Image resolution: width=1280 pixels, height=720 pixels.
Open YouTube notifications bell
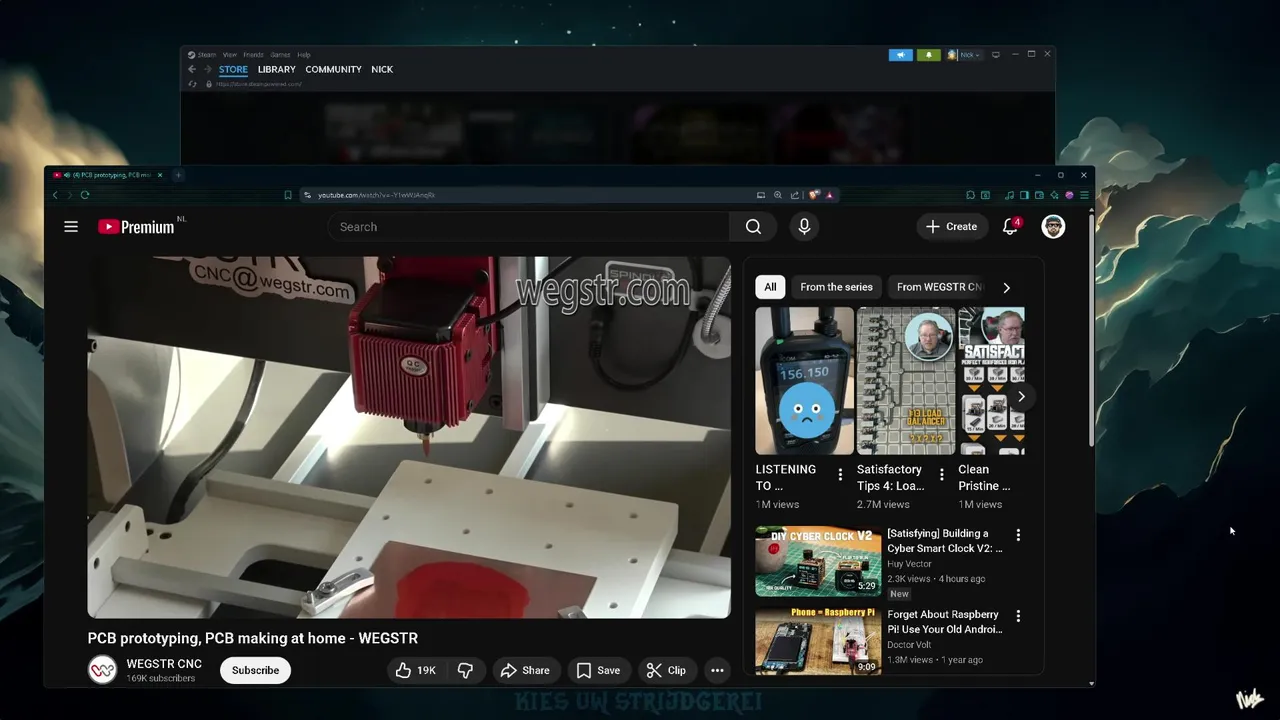point(1011,226)
